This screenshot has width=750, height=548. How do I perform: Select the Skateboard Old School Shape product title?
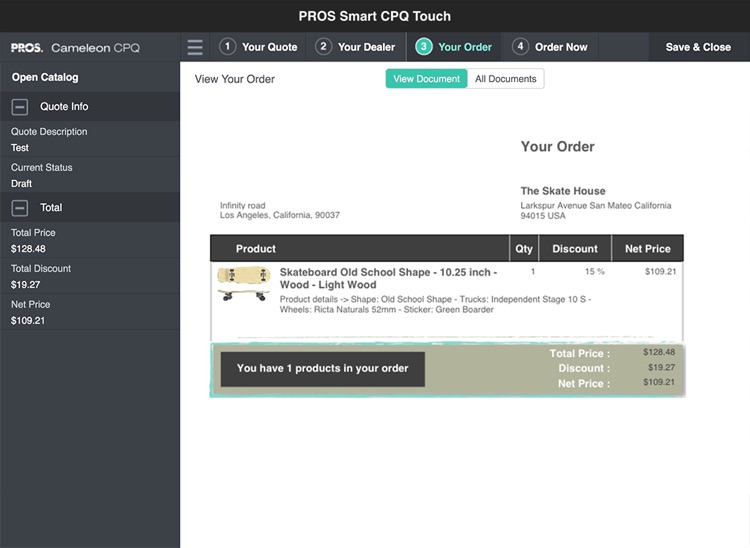[388, 278]
